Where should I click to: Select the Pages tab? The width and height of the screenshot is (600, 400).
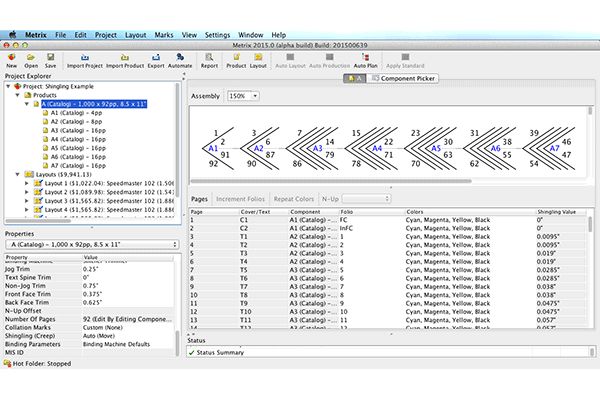tap(199, 199)
